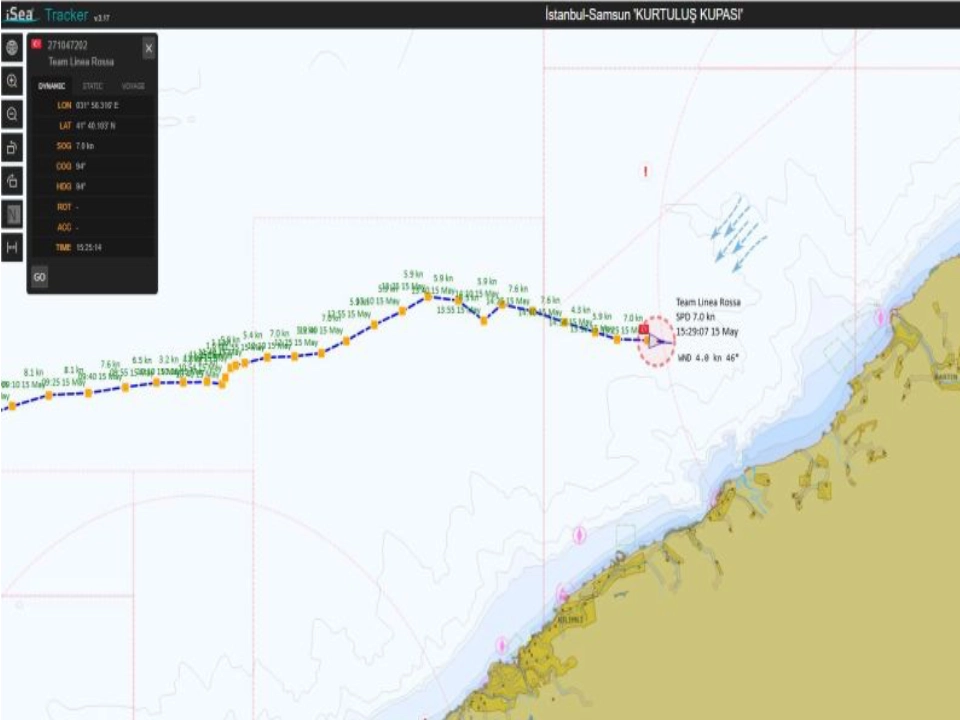The height and width of the screenshot is (720, 960).
Task: Click the red exclamation warning mark on the map
Action: point(645,172)
